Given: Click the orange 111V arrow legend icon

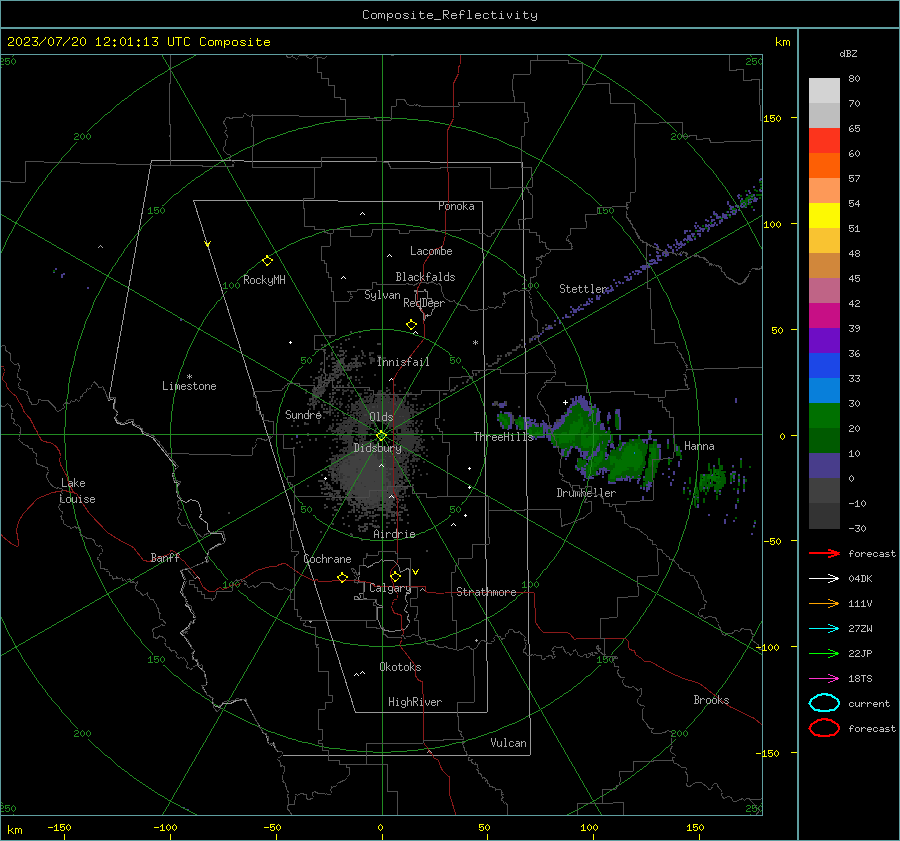Looking at the screenshot, I should tap(824, 603).
